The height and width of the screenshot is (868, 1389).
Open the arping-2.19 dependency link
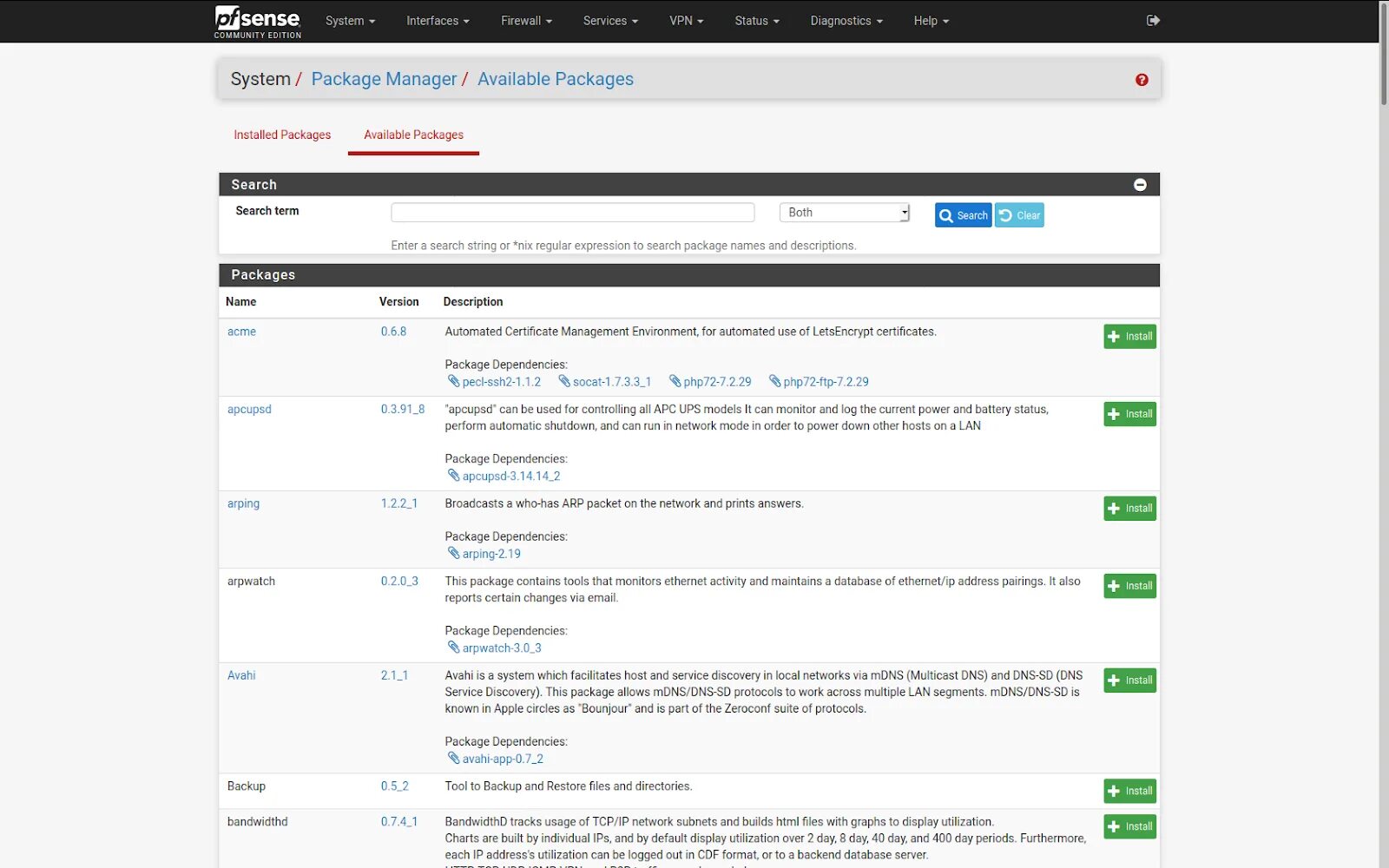[x=491, y=554]
